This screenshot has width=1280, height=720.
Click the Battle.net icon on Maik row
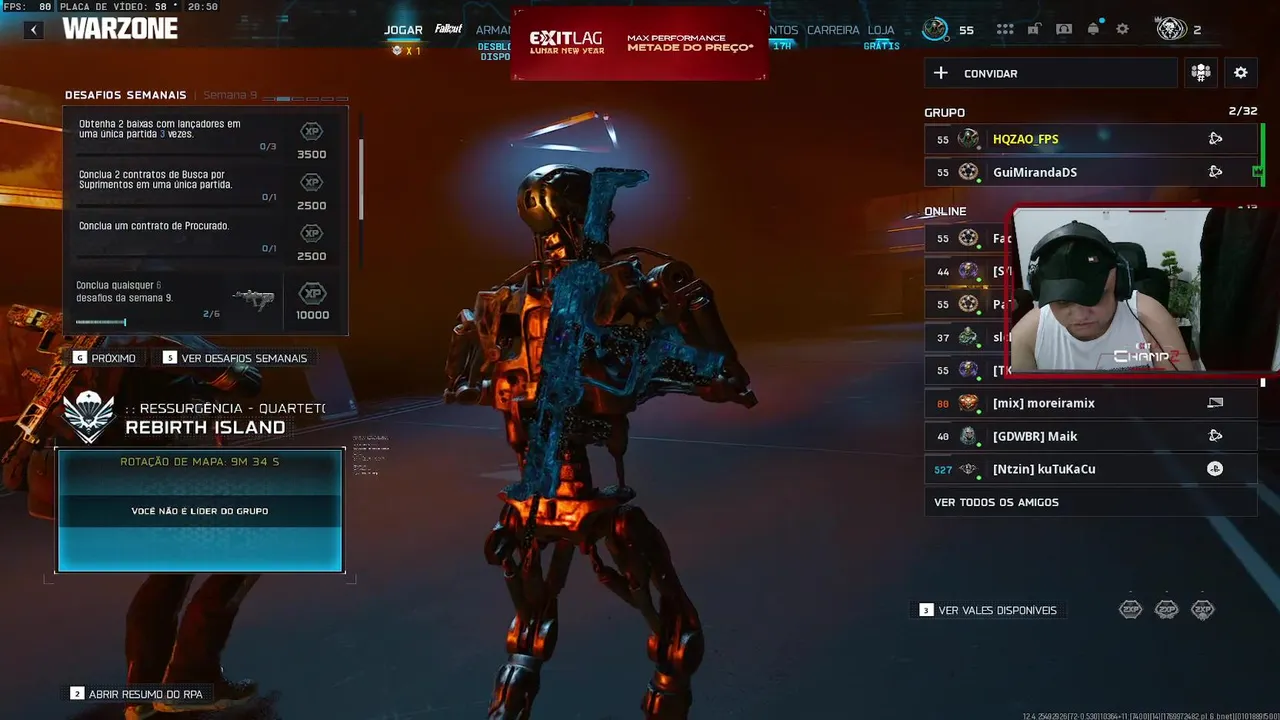1215,436
